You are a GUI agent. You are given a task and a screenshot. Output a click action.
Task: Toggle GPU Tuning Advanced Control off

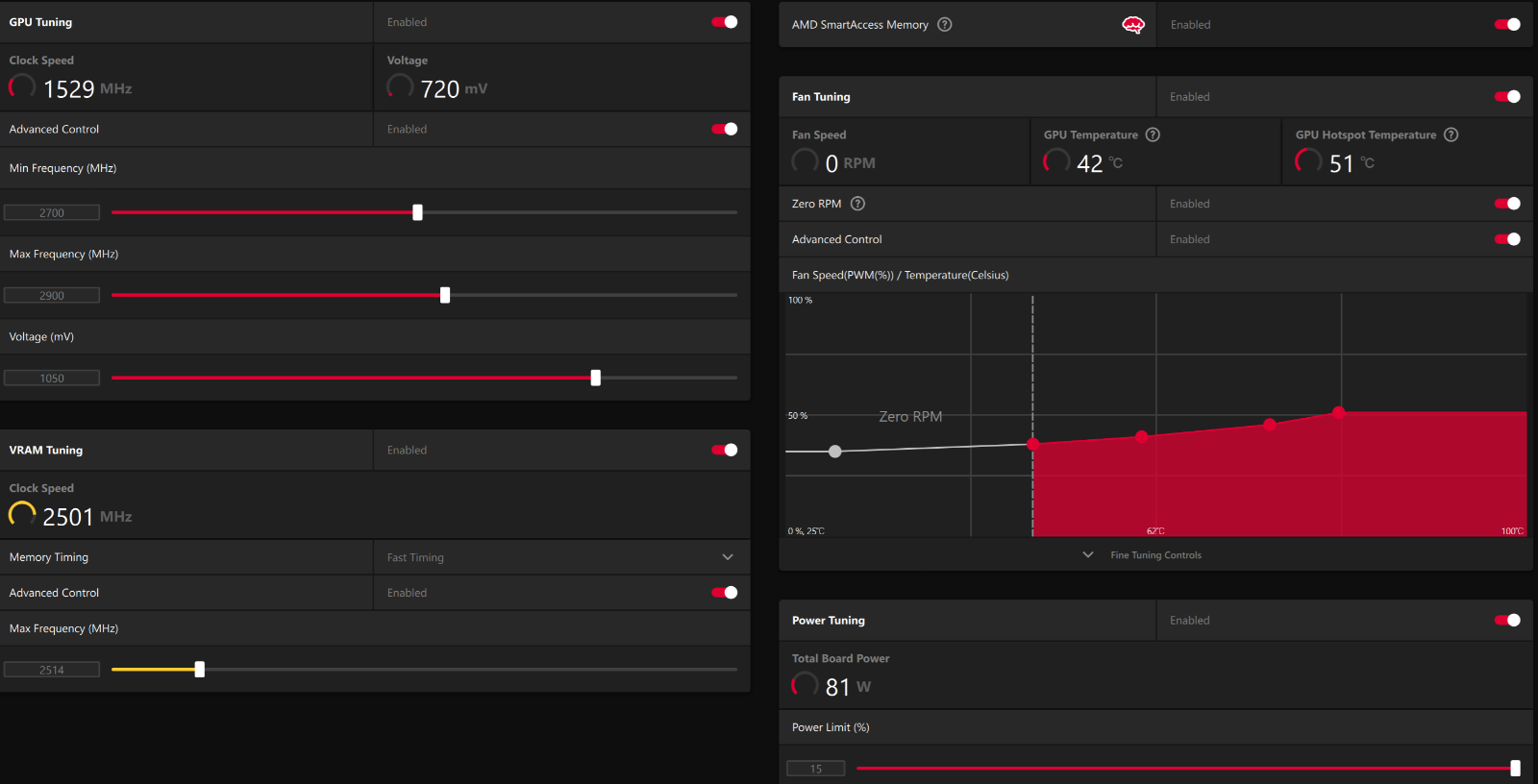[725, 129]
